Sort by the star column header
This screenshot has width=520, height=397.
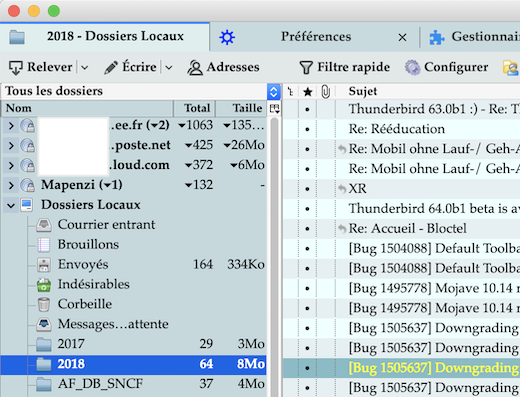[x=308, y=92]
